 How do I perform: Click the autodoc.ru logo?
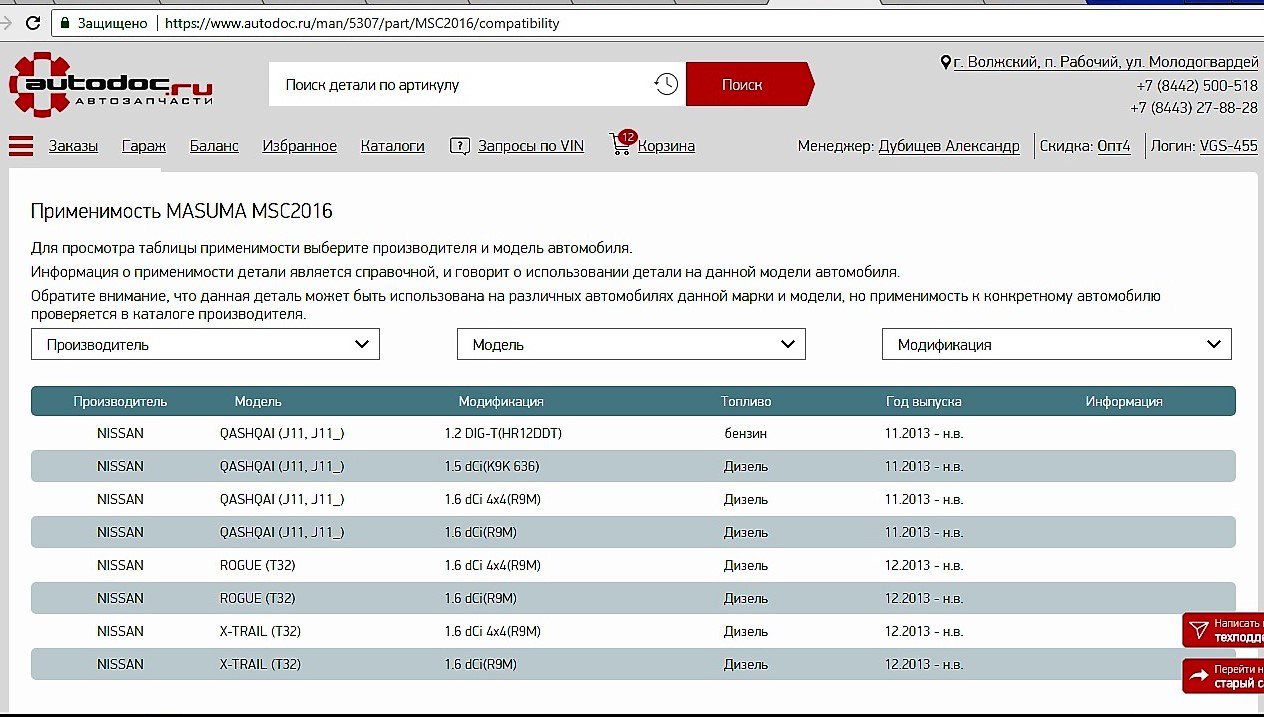pos(111,85)
